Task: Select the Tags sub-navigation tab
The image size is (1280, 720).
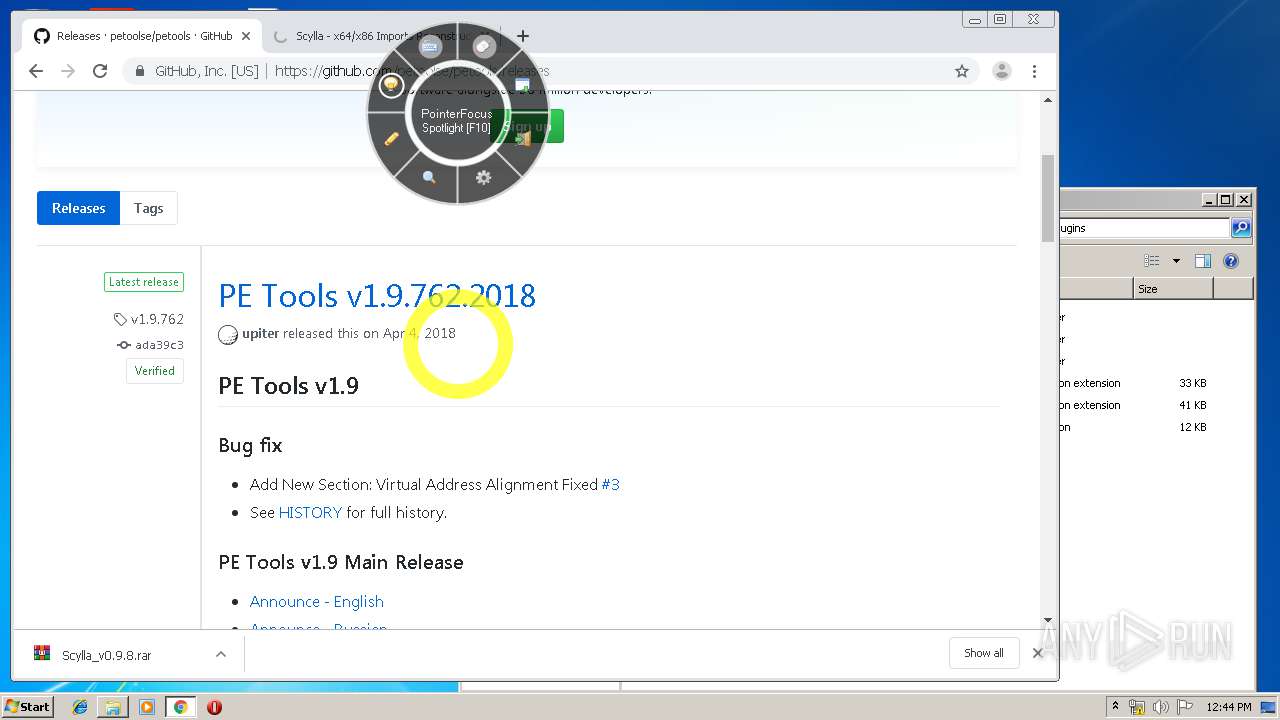Action: click(148, 208)
